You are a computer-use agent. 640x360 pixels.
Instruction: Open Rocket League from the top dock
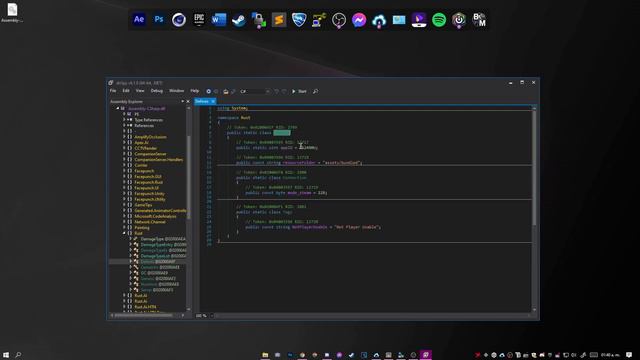tap(299, 20)
